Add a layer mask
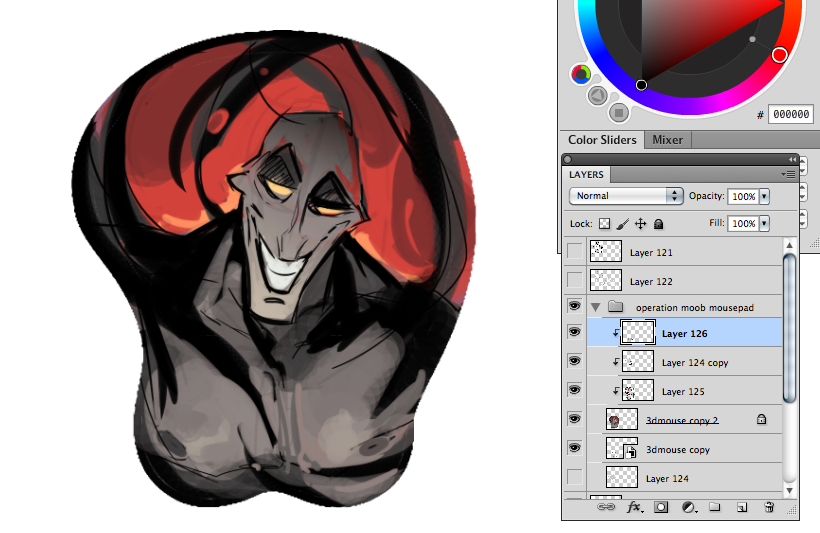Screen dimensions: 820x533 [661, 508]
